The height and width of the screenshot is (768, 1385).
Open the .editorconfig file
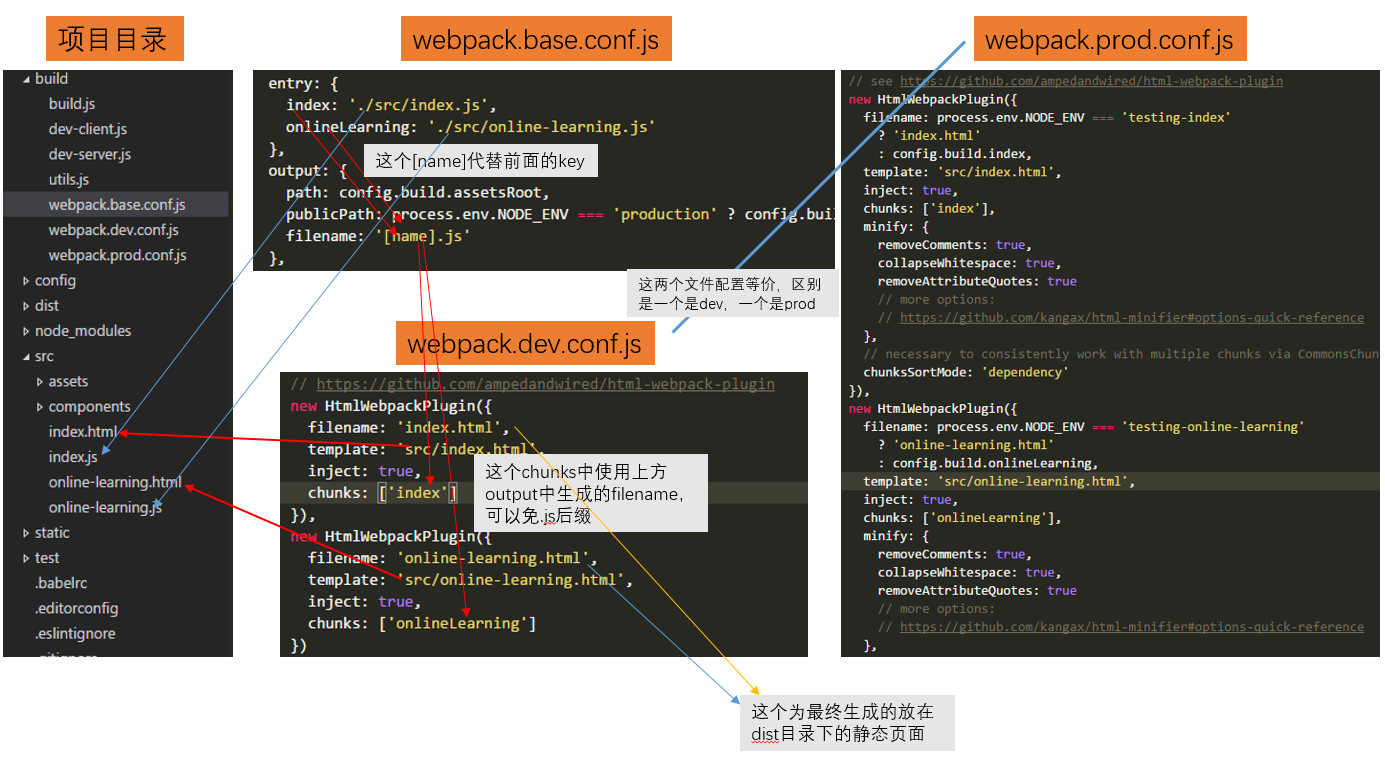76,608
